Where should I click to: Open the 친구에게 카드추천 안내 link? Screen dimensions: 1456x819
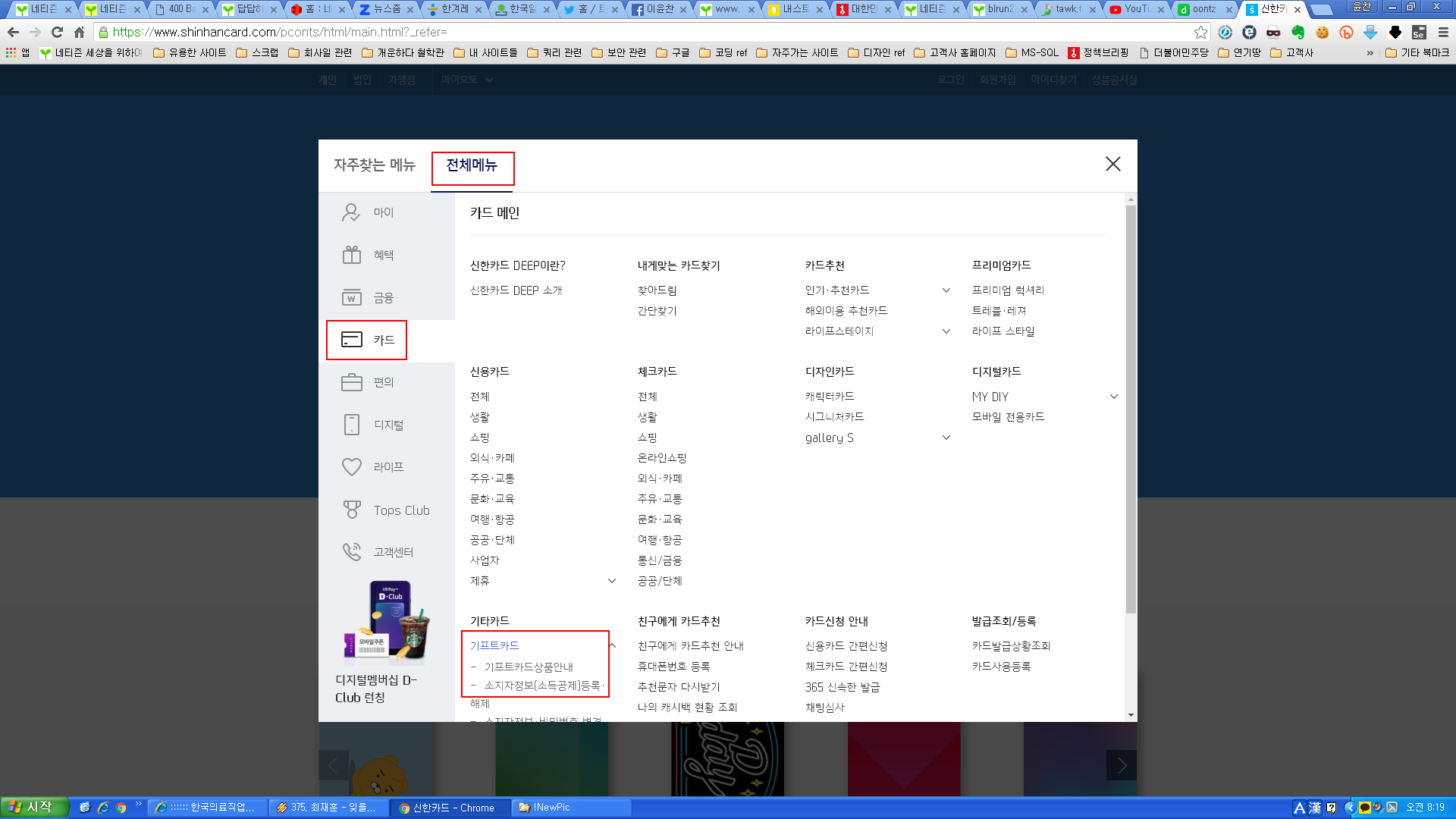[x=690, y=646]
